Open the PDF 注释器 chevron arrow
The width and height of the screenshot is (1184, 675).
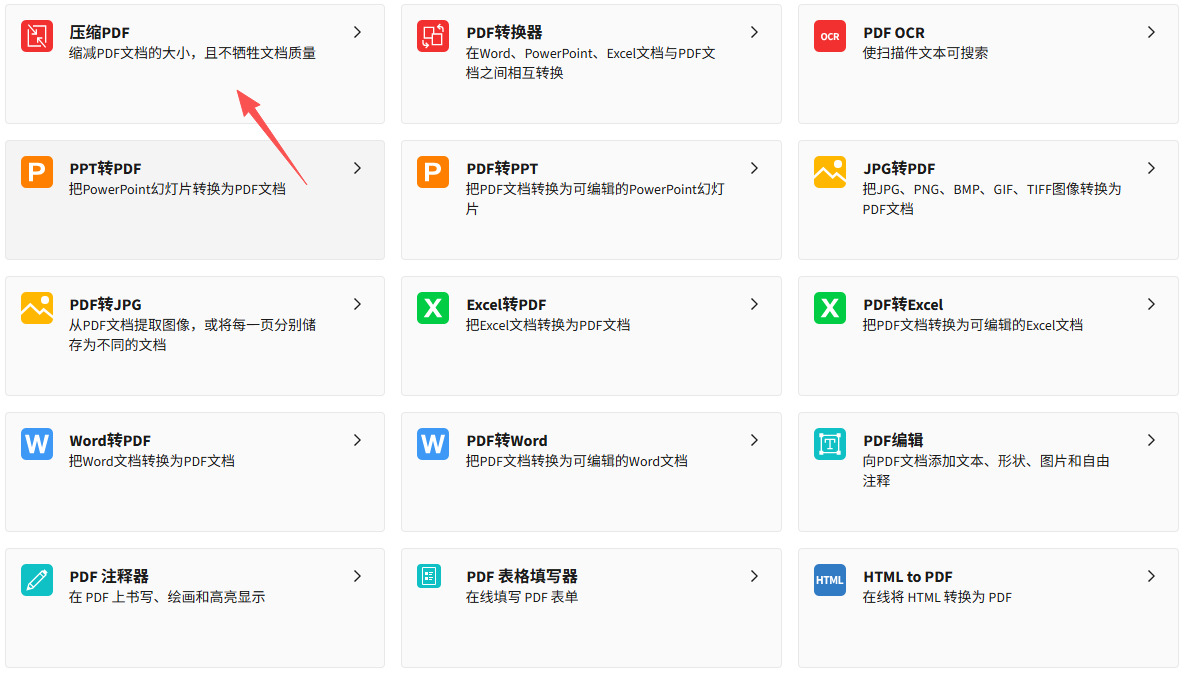357,576
